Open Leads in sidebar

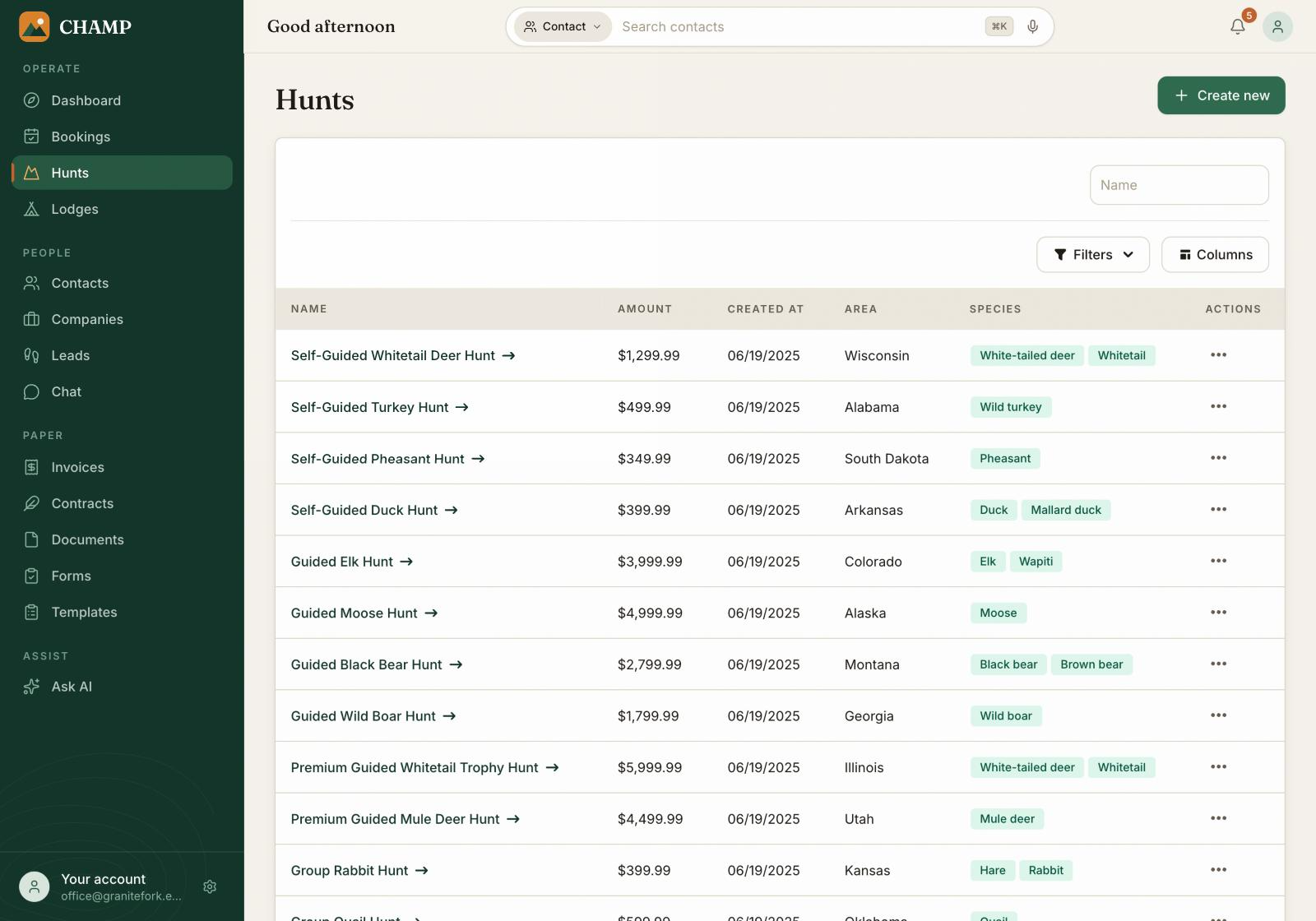tap(122, 355)
